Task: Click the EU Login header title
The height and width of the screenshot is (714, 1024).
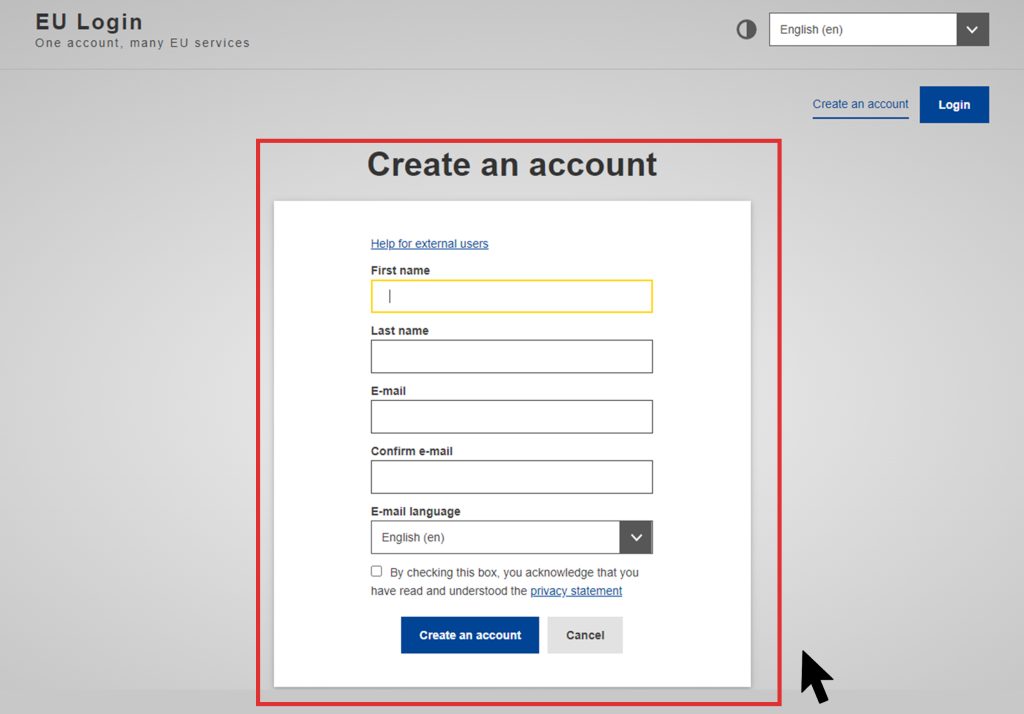Action: point(89,22)
